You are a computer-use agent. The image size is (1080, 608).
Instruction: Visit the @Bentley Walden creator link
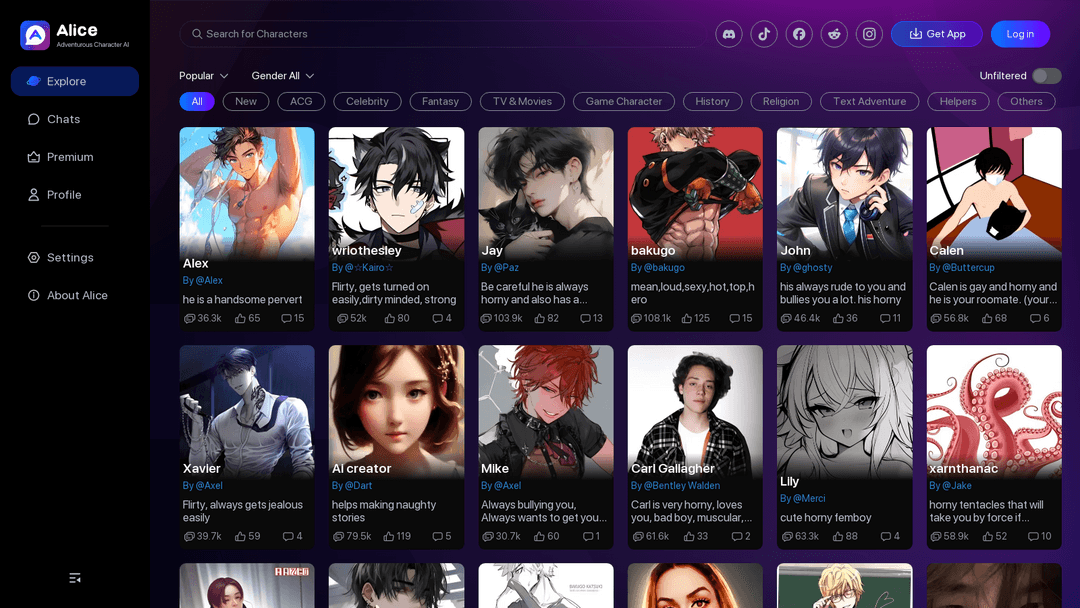click(x=681, y=486)
